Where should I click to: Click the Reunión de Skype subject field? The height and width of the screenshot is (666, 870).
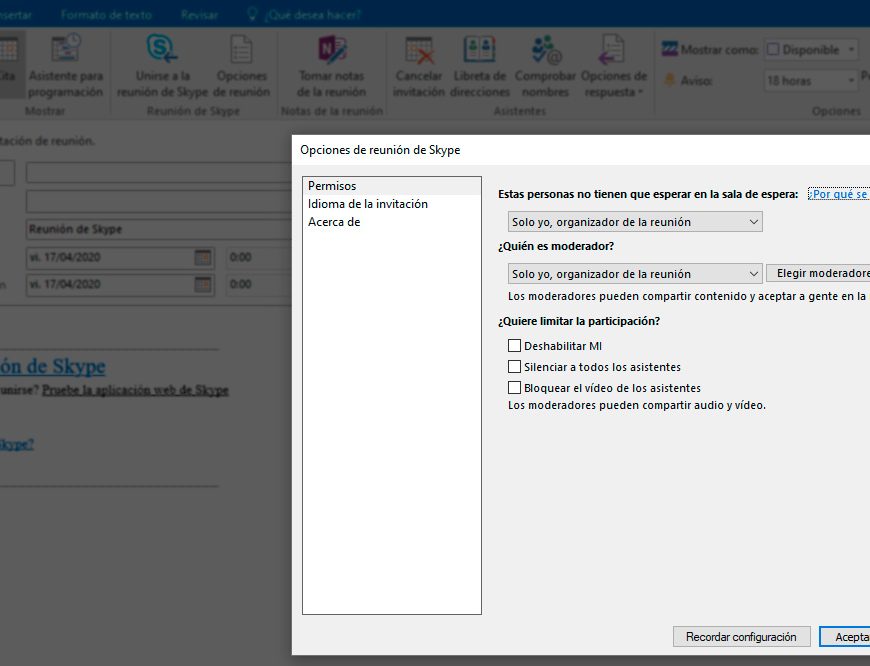tap(159, 229)
